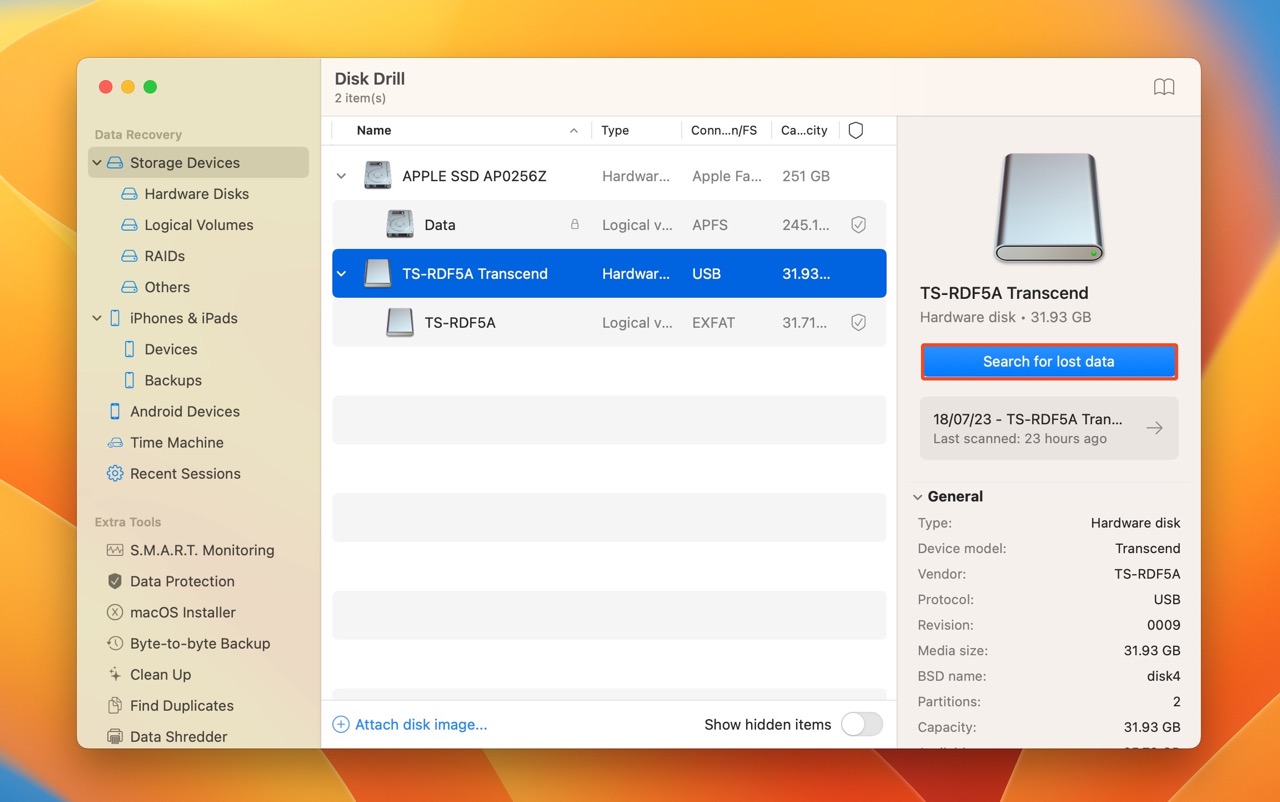Click the plus icon beside Attach disk image

coord(341,724)
